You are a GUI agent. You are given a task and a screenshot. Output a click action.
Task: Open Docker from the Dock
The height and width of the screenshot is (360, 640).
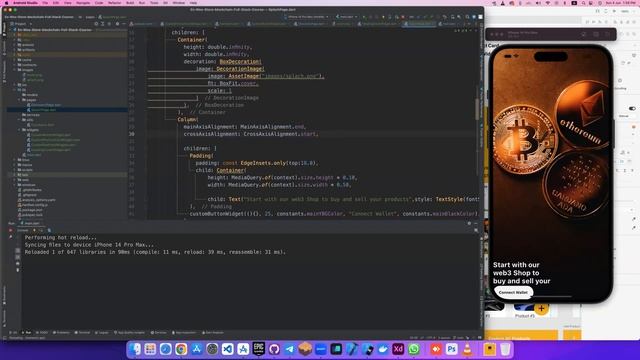382,349
